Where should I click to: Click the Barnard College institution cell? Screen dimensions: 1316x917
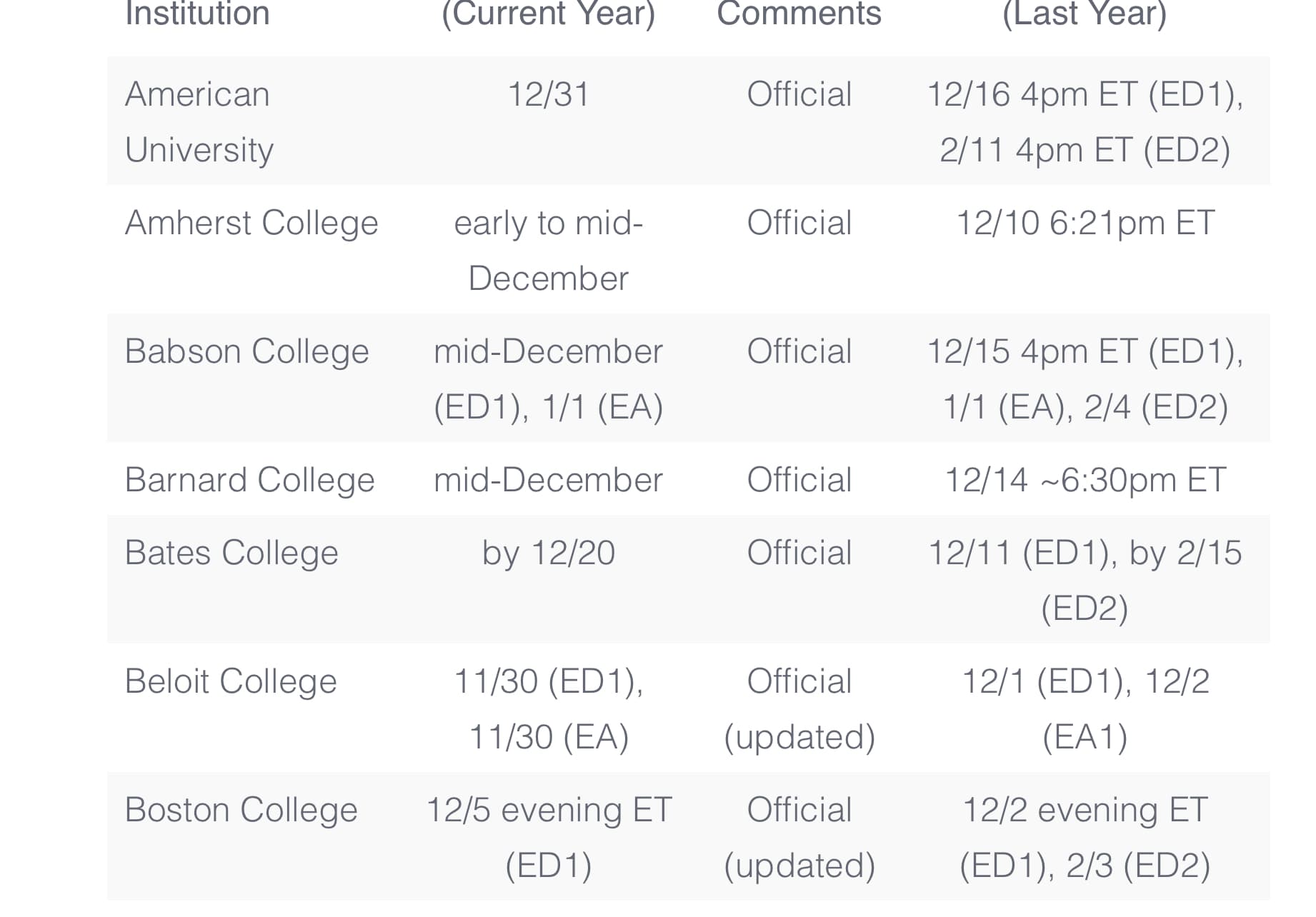click(x=249, y=480)
